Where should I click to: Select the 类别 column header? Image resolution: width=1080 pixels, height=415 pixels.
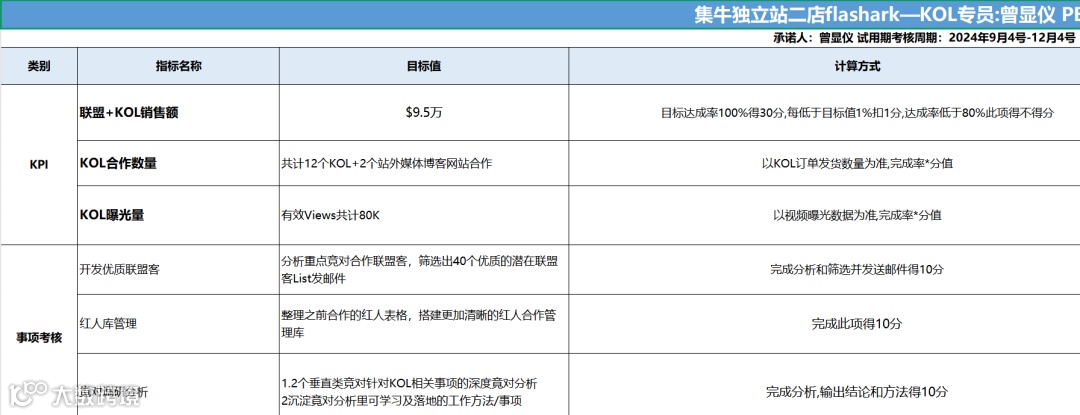point(39,66)
